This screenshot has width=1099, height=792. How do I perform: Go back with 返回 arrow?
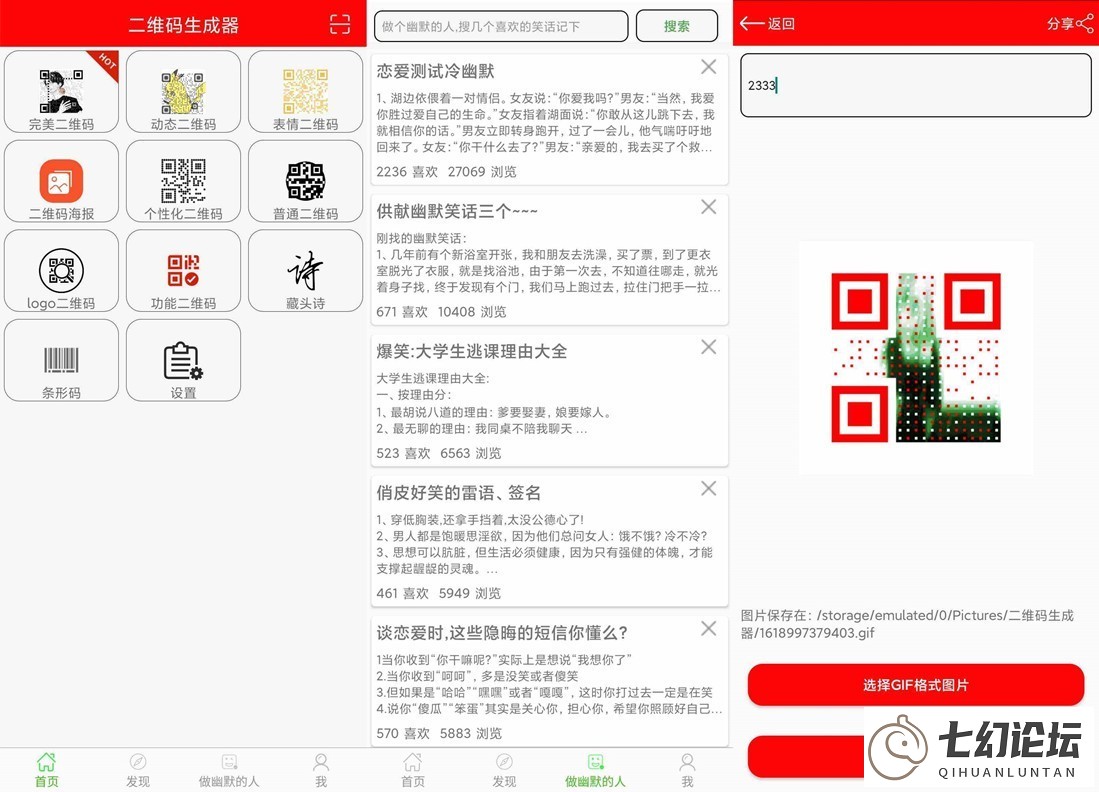pos(767,24)
